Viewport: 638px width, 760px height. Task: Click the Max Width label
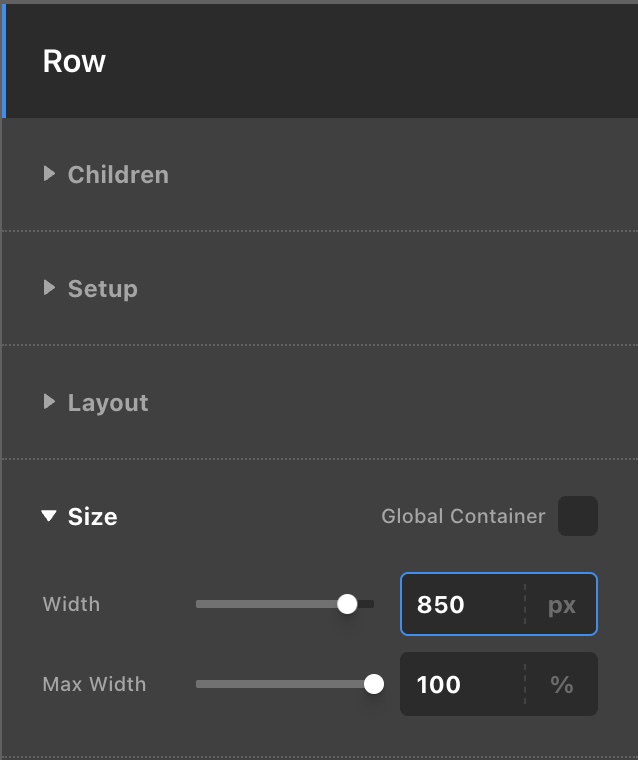pos(94,684)
